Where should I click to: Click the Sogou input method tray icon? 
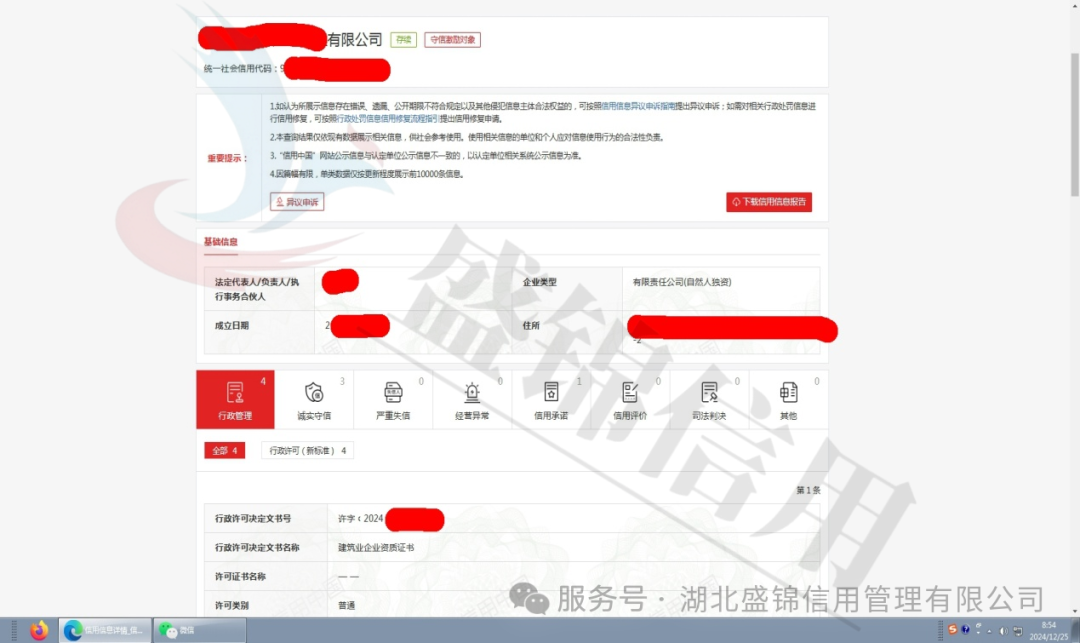[952, 630]
